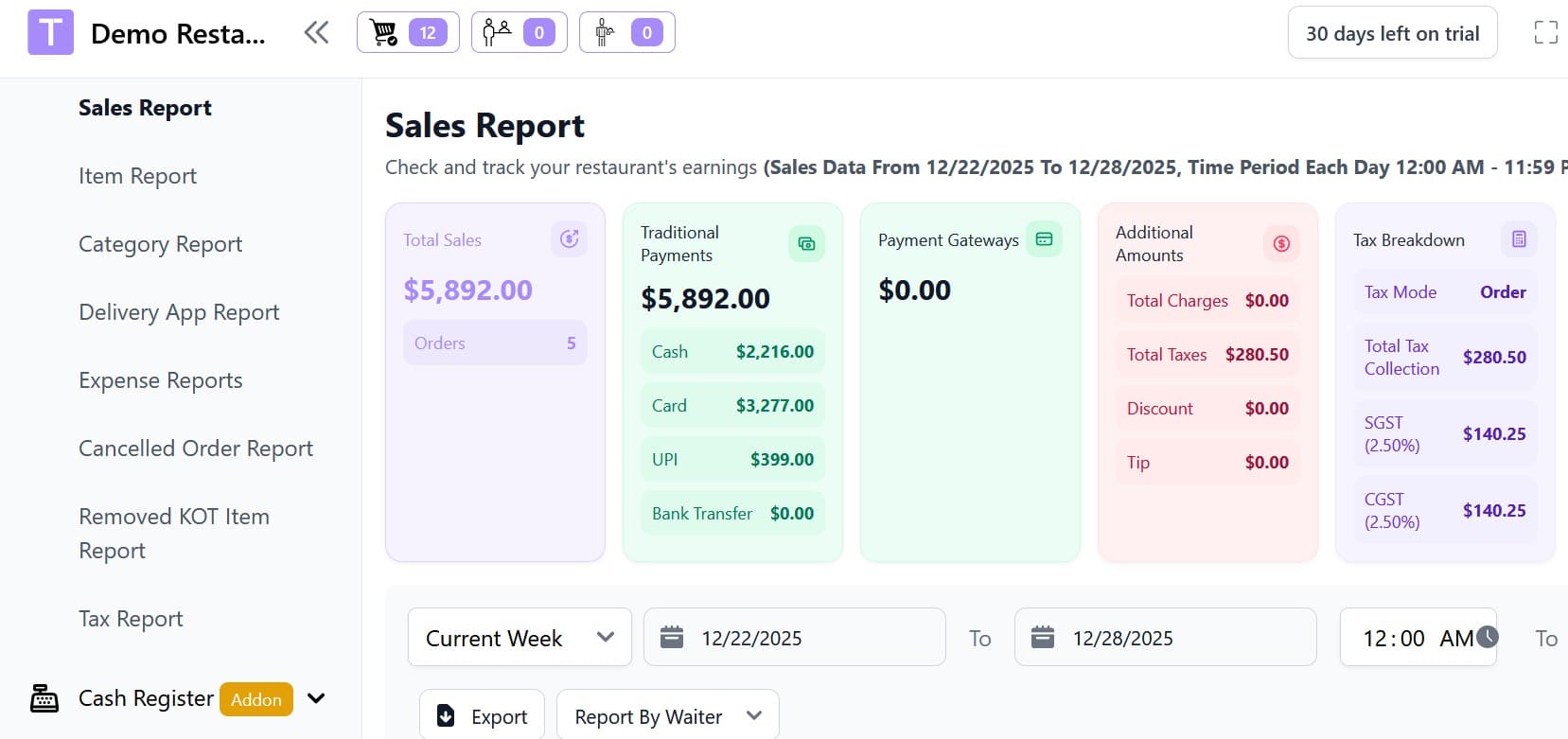Click the 30 days left on trial button
The width and height of the screenshot is (1568, 739).
point(1392,33)
